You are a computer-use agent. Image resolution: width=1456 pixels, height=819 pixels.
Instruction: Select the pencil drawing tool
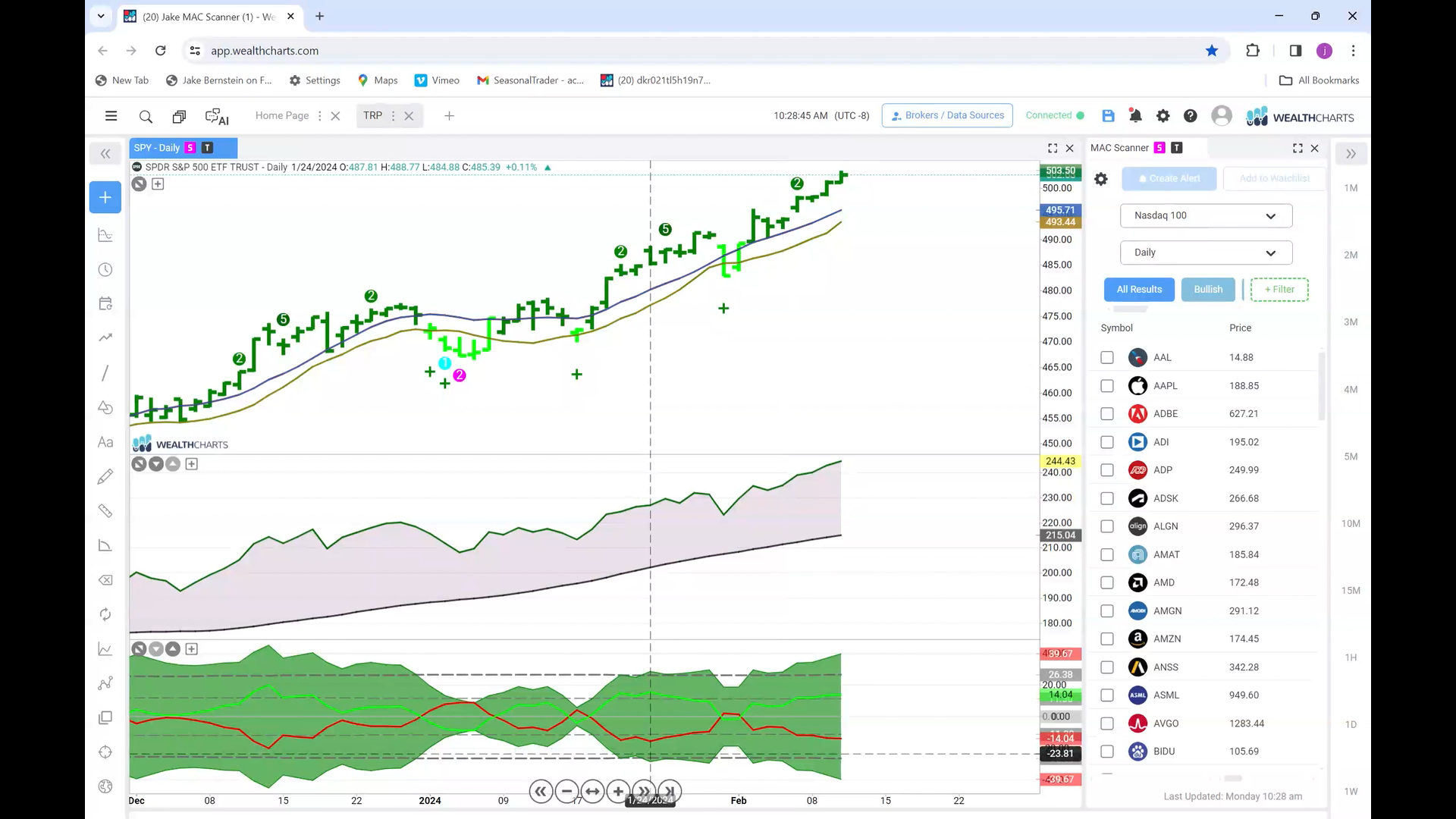(105, 476)
